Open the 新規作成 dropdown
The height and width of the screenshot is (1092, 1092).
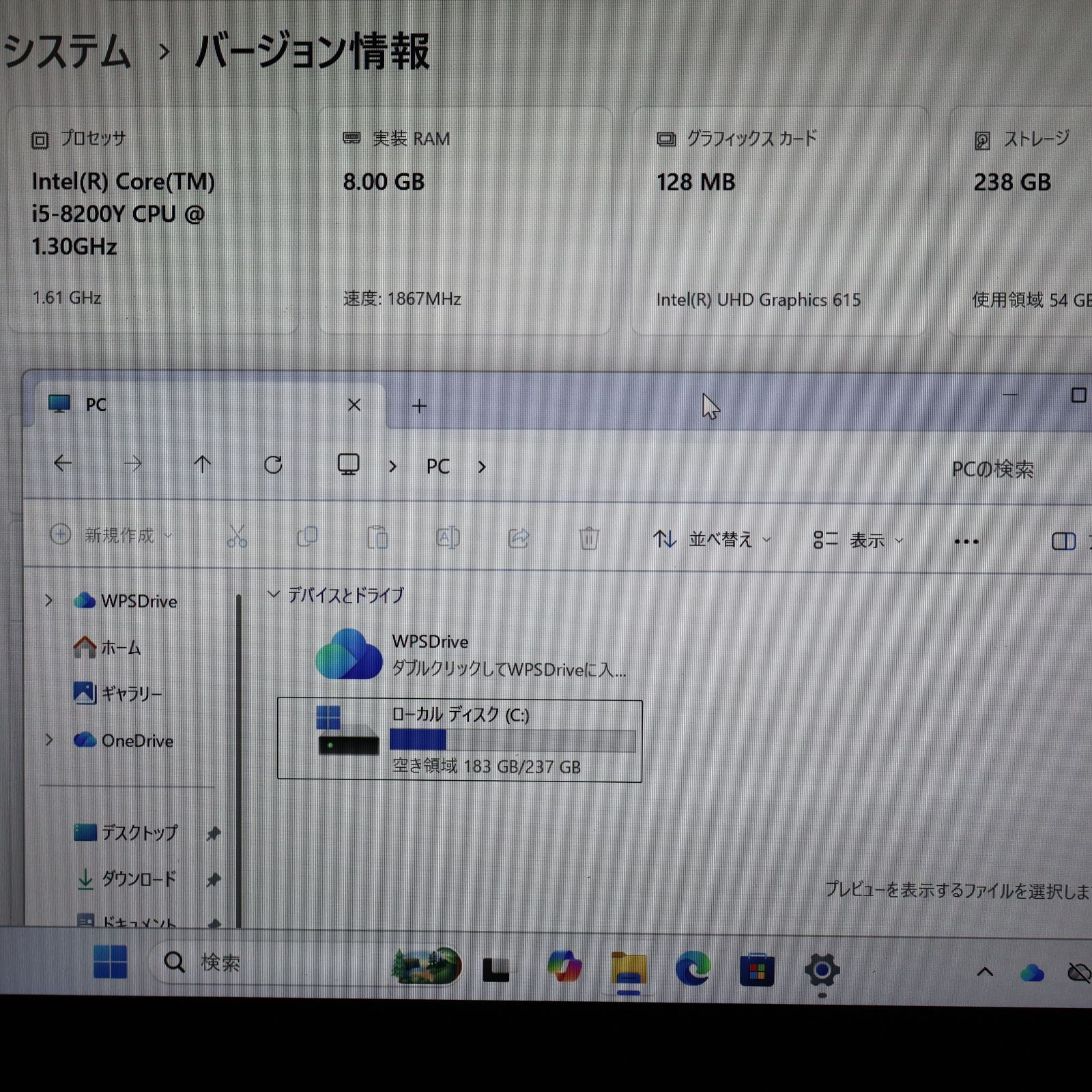coord(111,535)
